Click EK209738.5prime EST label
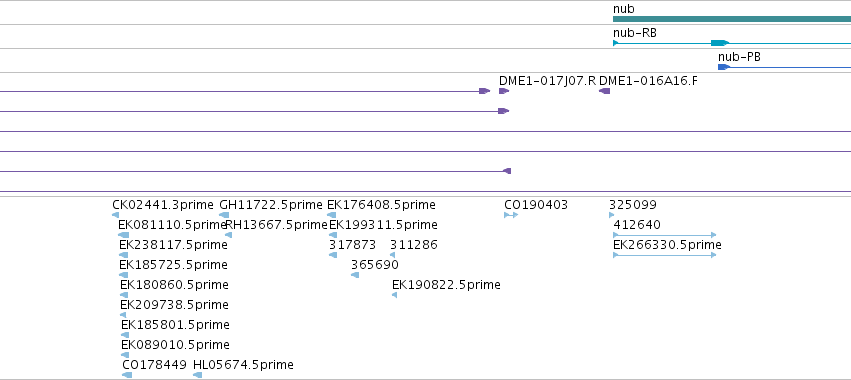 174,305
